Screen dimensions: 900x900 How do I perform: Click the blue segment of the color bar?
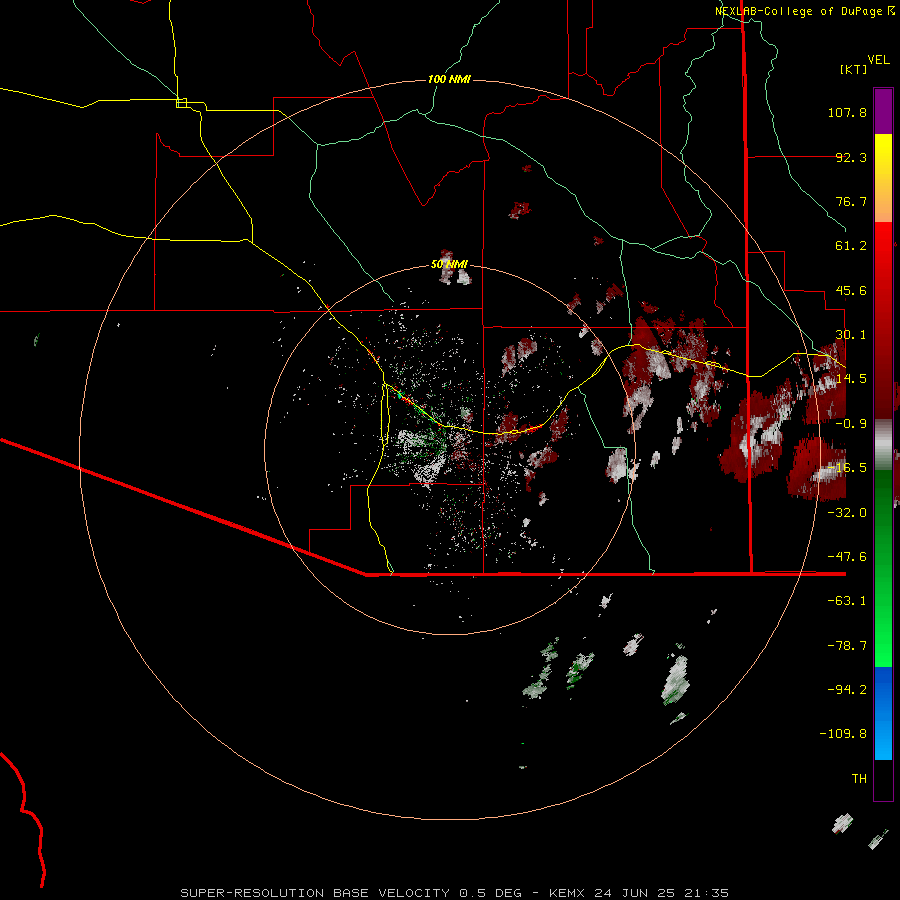883,713
